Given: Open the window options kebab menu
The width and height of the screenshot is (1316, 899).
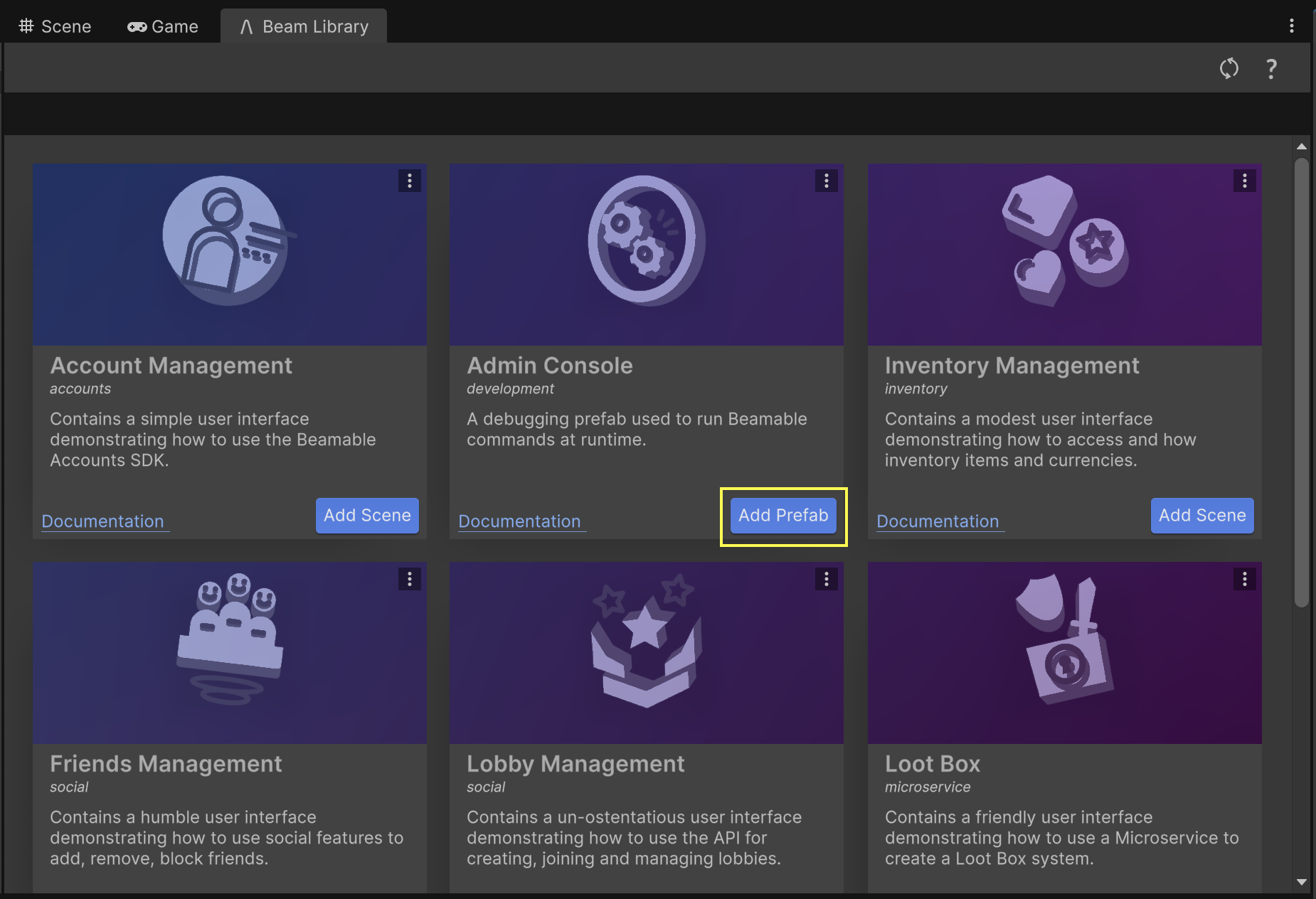Looking at the screenshot, I should point(1291,26).
